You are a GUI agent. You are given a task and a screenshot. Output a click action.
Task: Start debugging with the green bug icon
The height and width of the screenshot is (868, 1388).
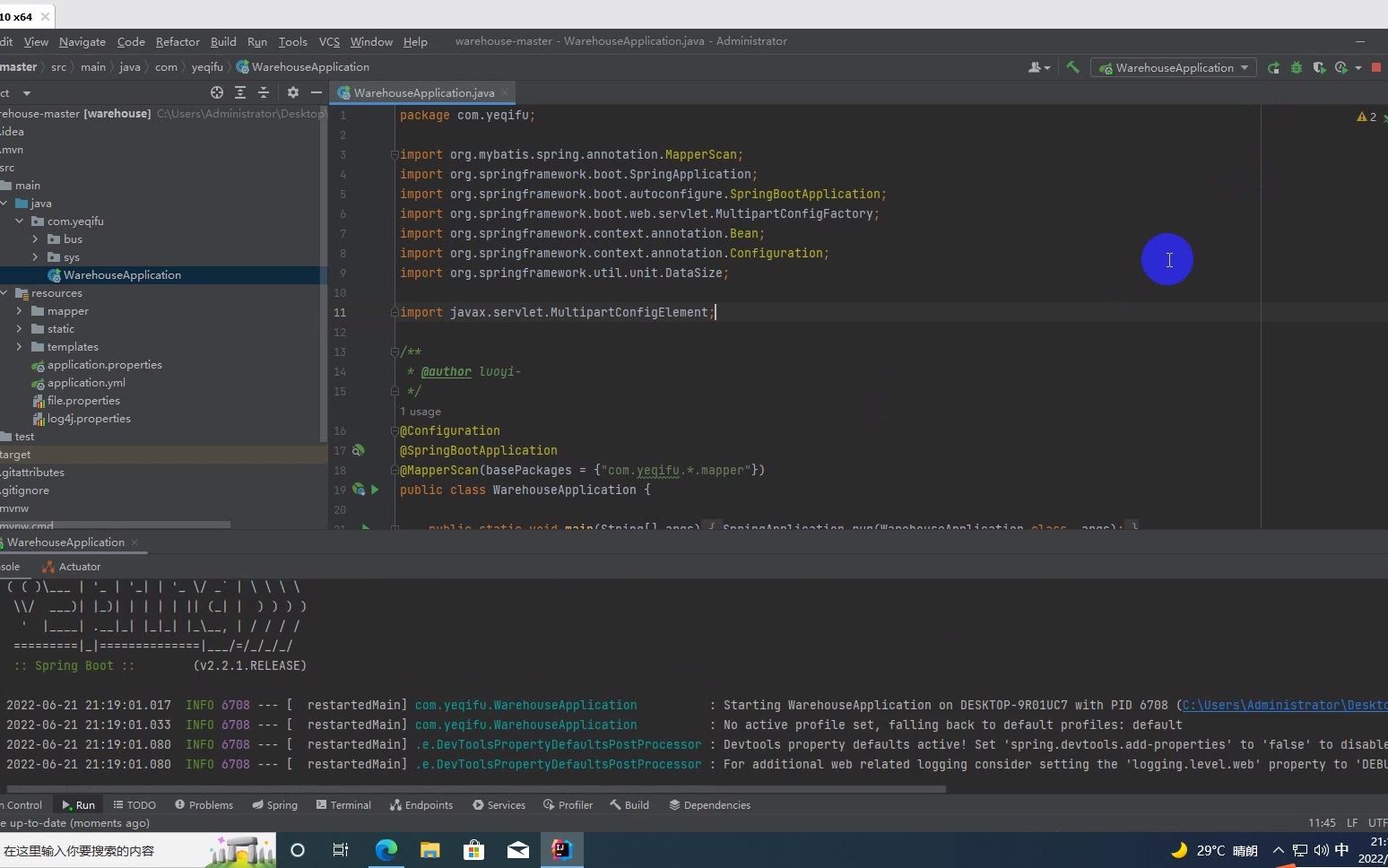pyautogui.click(x=1297, y=68)
